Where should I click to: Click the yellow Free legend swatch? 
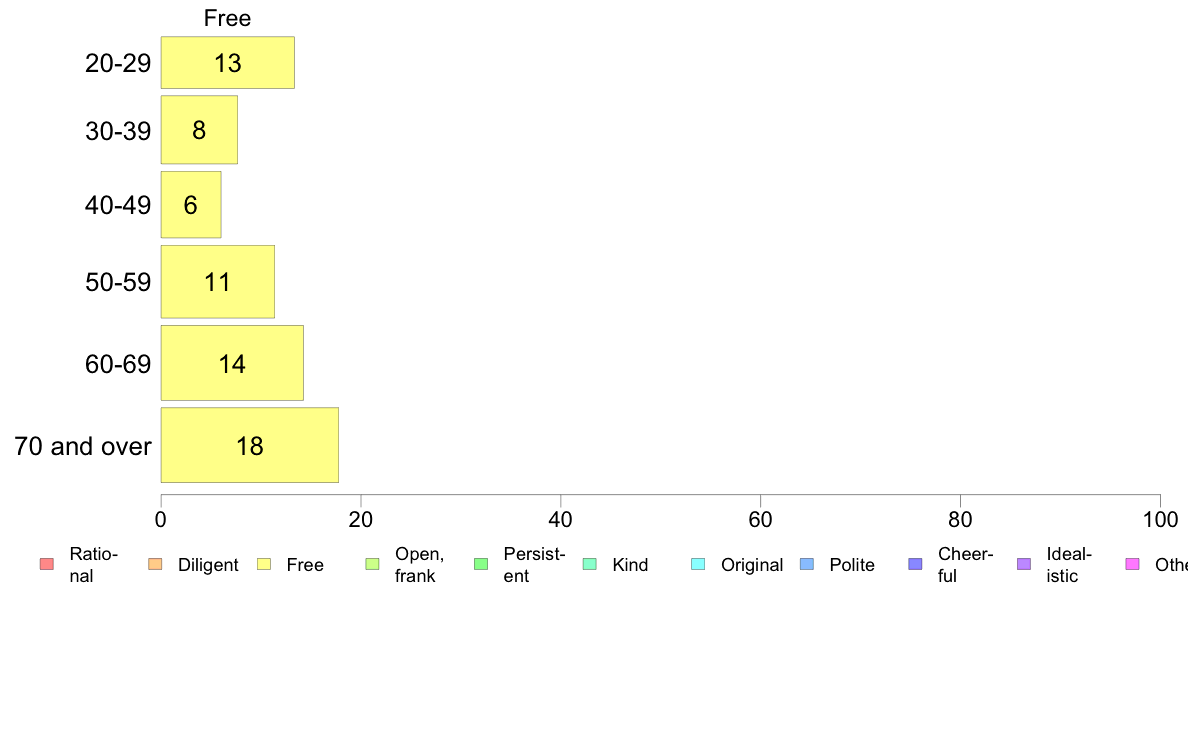coord(264,564)
